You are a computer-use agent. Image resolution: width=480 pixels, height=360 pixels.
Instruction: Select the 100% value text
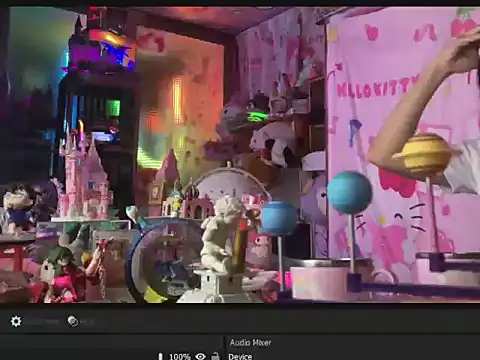coord(179,357)
